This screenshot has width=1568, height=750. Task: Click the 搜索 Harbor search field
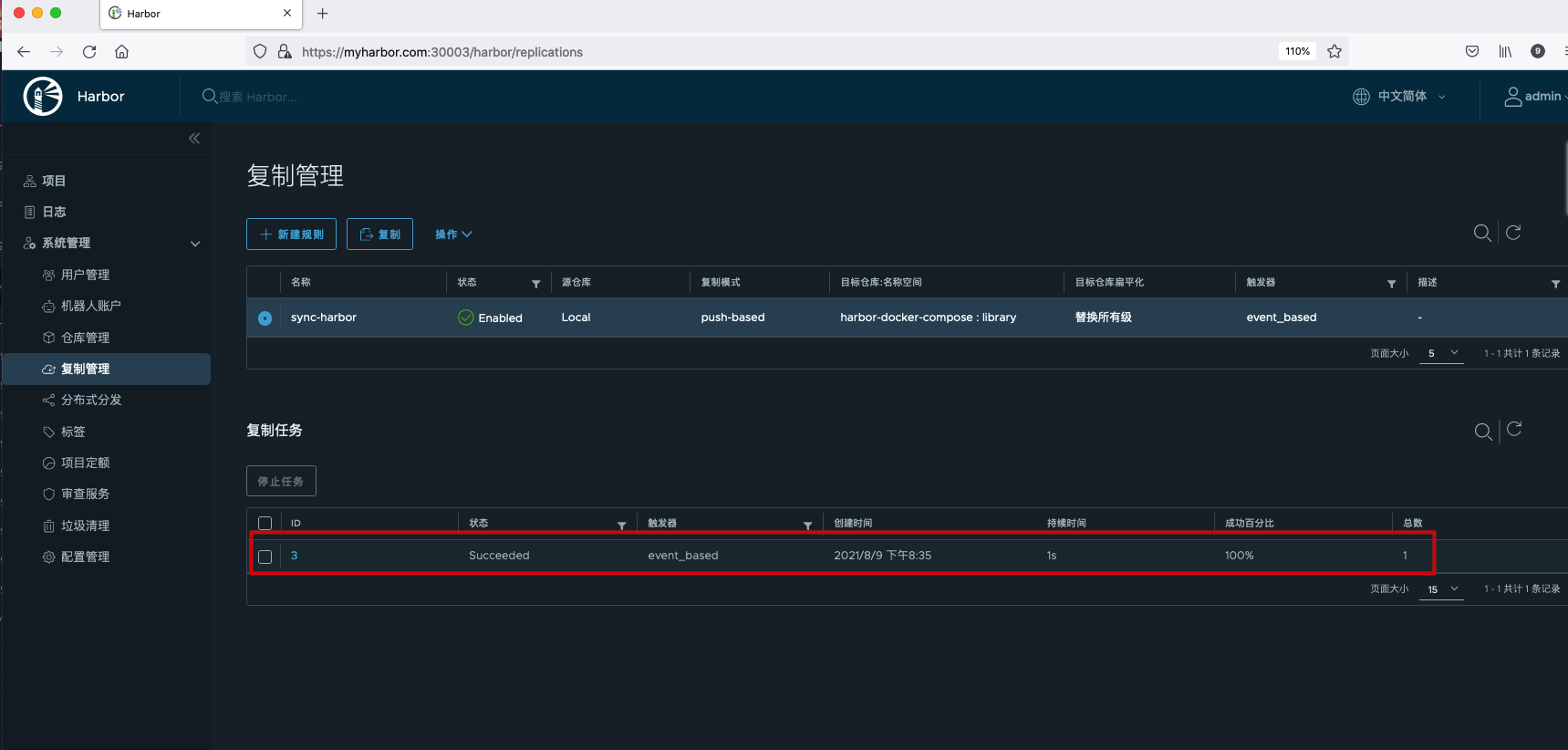(258, 97)
